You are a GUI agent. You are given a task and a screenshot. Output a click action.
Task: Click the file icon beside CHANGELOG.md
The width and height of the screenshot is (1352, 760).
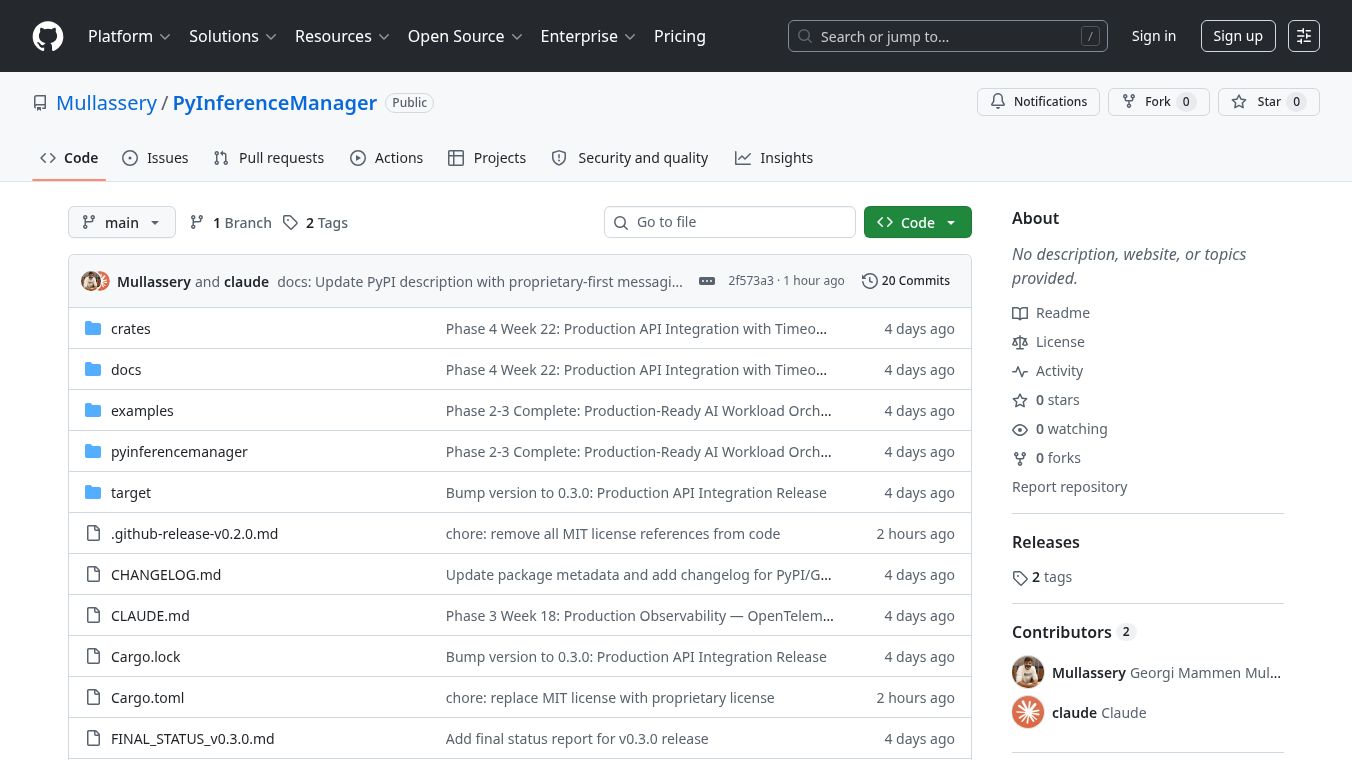tap(93, 575)
